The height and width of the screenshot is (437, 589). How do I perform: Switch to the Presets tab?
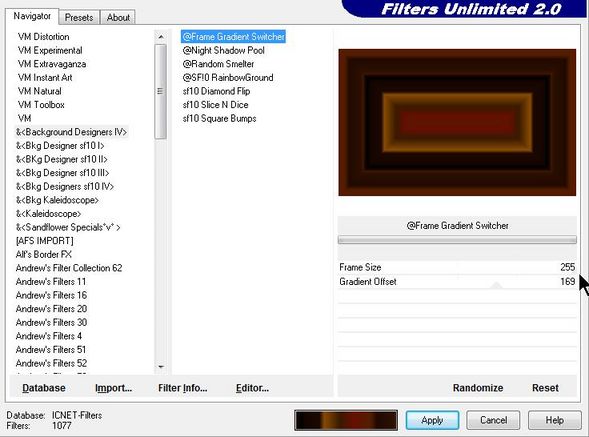click(79, 17)
